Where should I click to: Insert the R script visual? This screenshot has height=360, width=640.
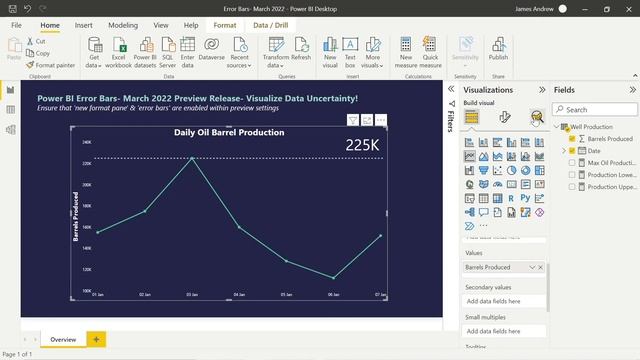click(x=511, y=198)
